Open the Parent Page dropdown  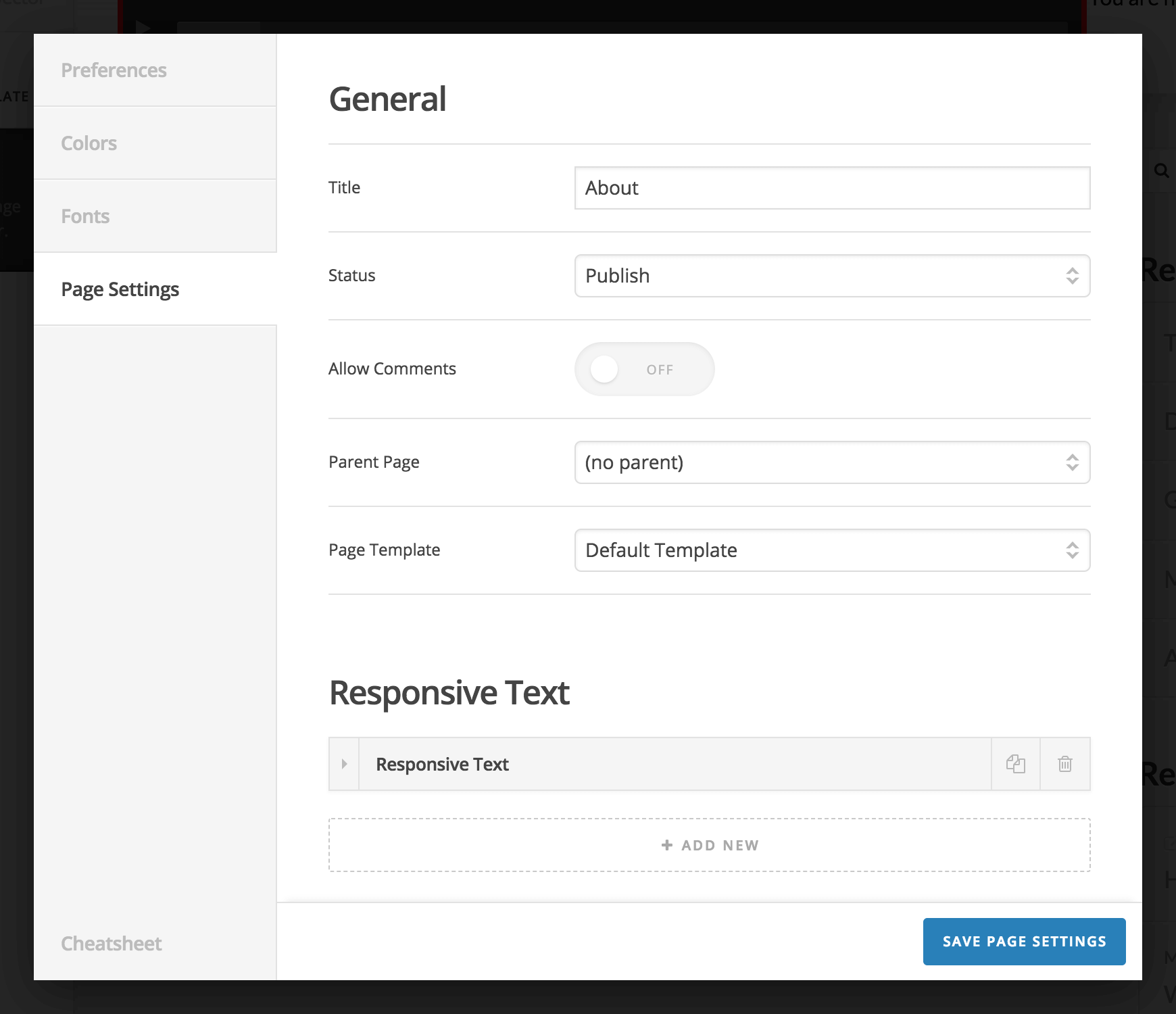[831, 462]
